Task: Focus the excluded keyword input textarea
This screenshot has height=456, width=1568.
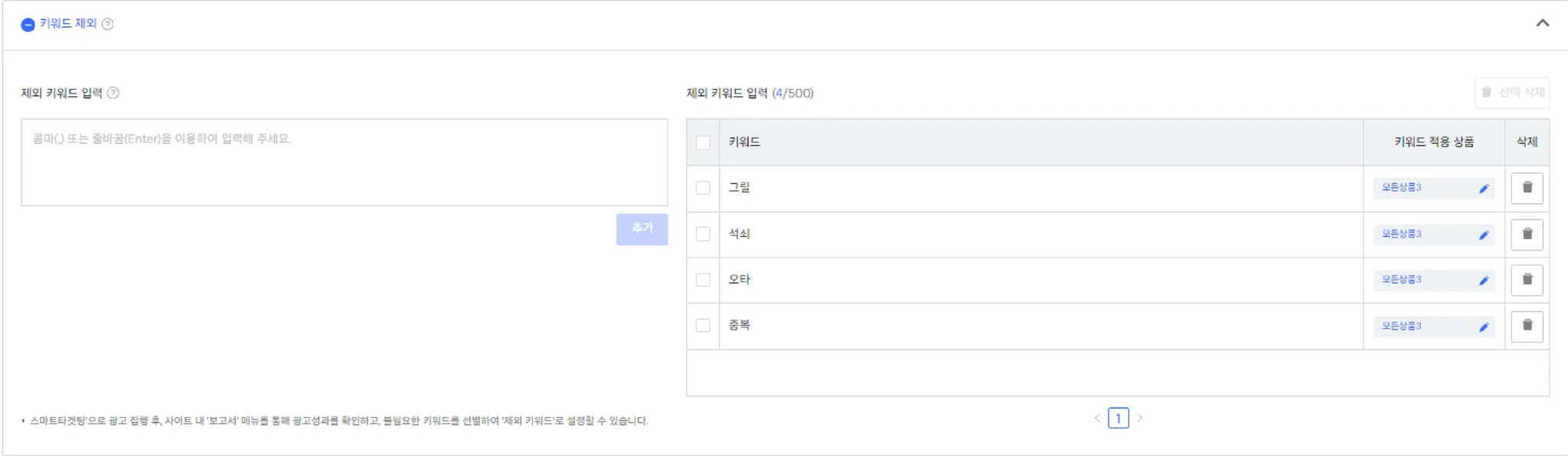Action: pyautogui.click(x=344, y=162)
